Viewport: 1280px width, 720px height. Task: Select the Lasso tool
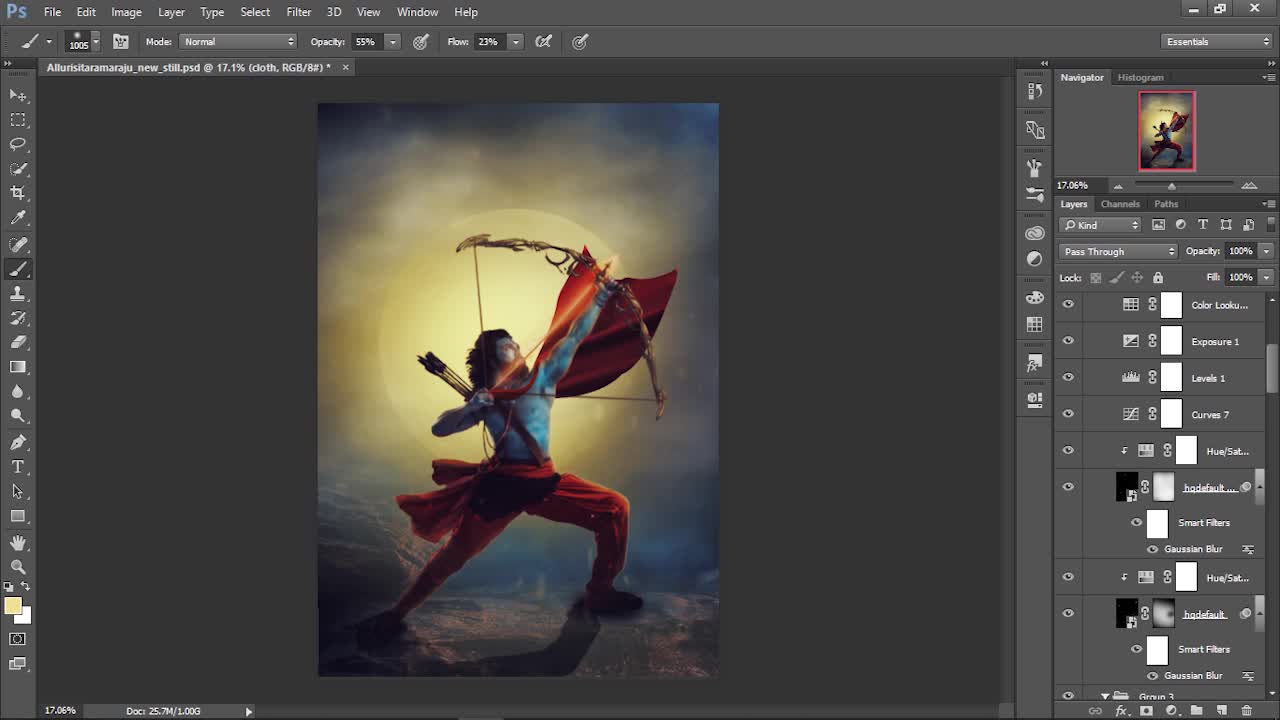coord(18,144)
